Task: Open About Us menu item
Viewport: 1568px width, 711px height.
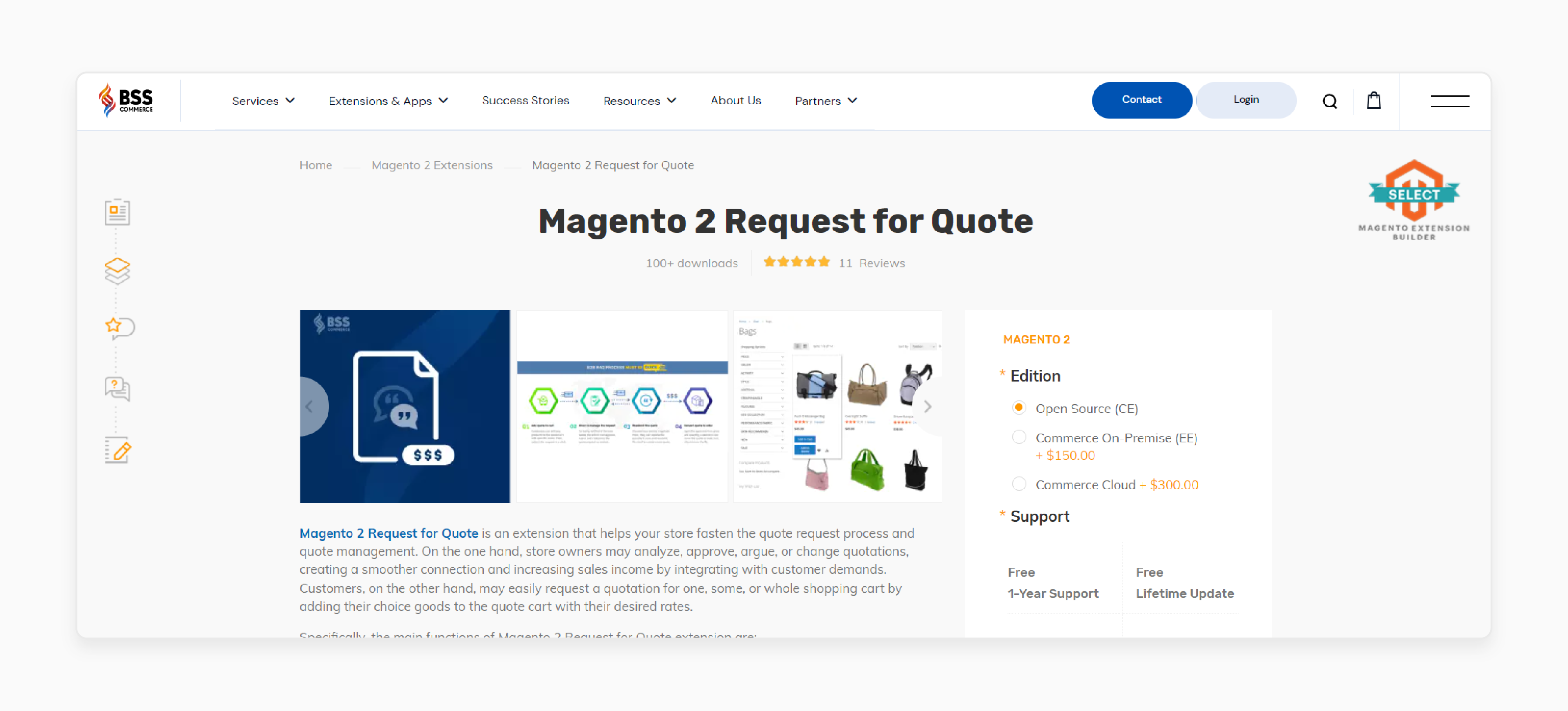Action: click(735, 101)
